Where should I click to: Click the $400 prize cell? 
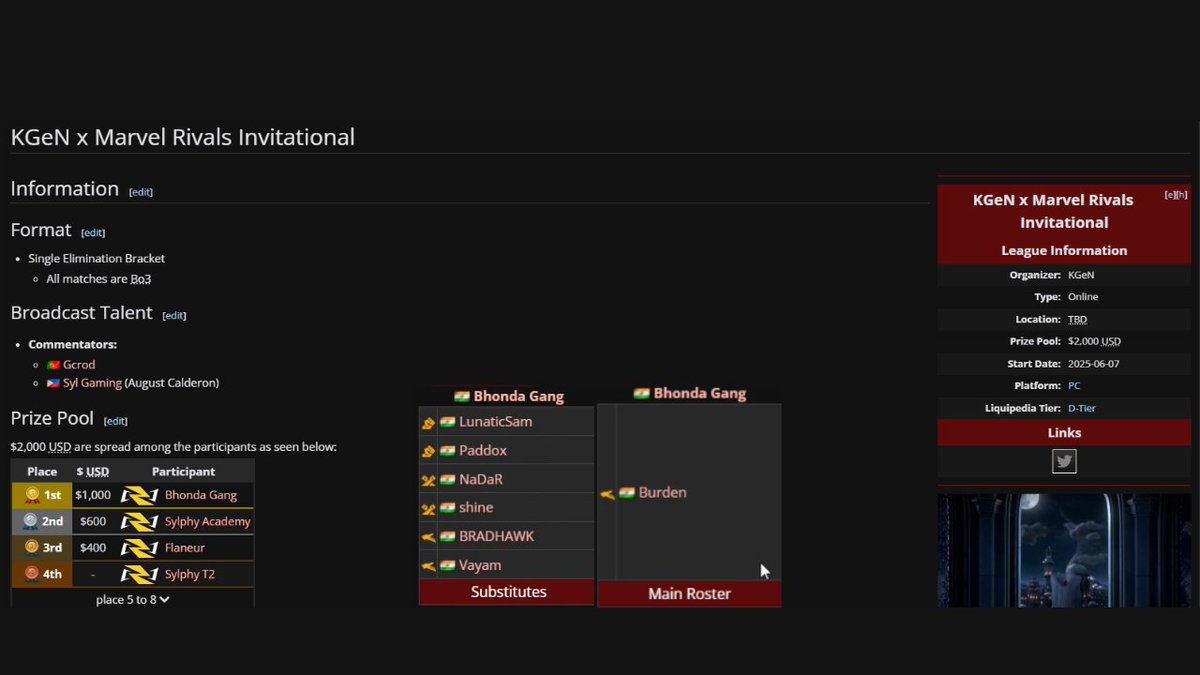pos(93,547)
